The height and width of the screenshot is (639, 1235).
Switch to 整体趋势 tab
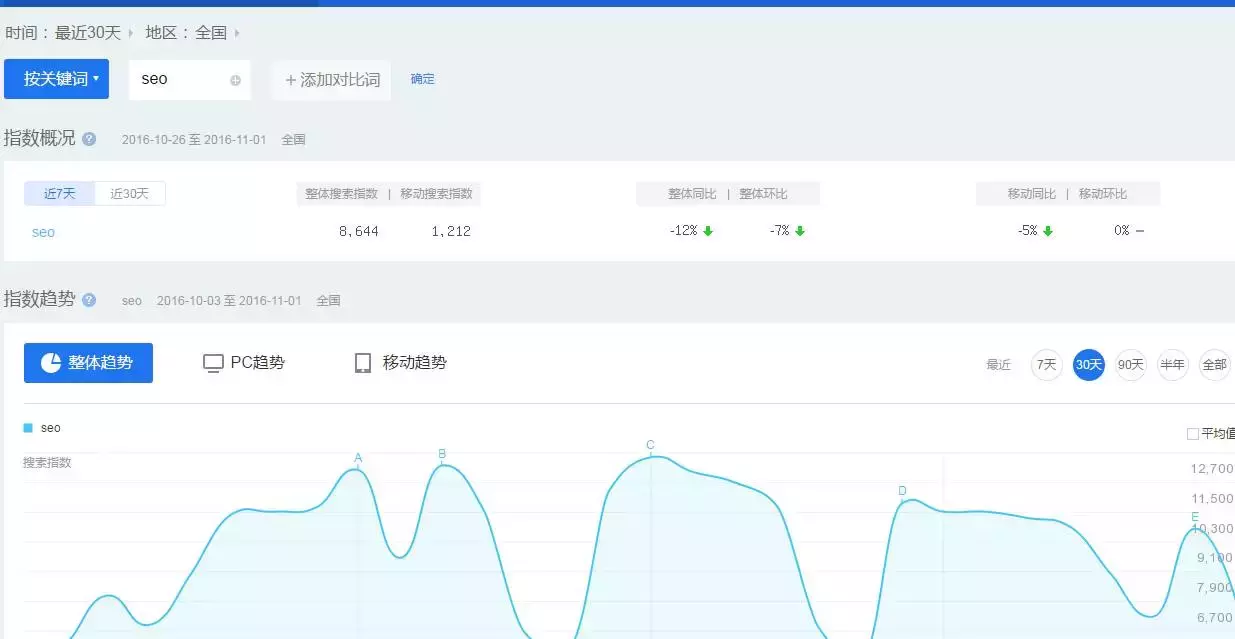[88, 362]
